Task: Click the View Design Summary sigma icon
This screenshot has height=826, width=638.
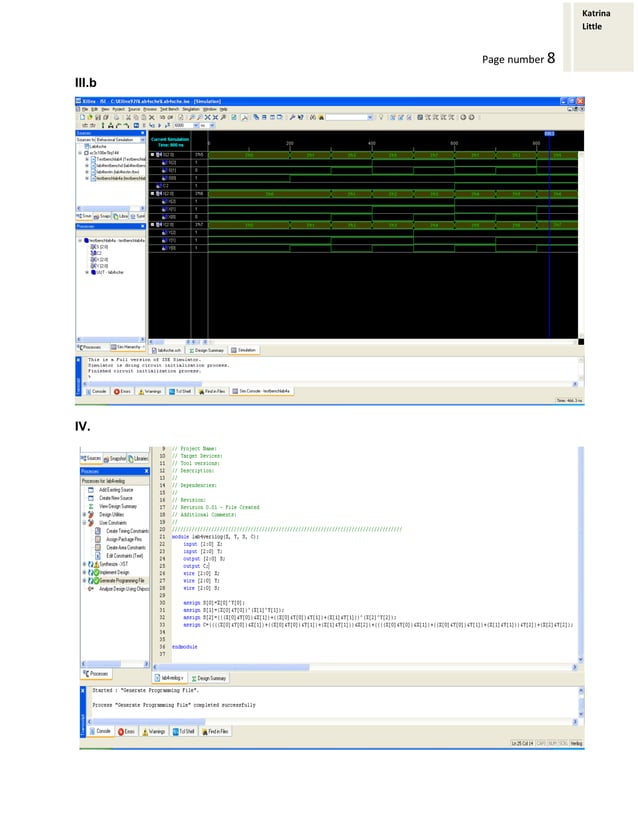Action: (91, 506)
